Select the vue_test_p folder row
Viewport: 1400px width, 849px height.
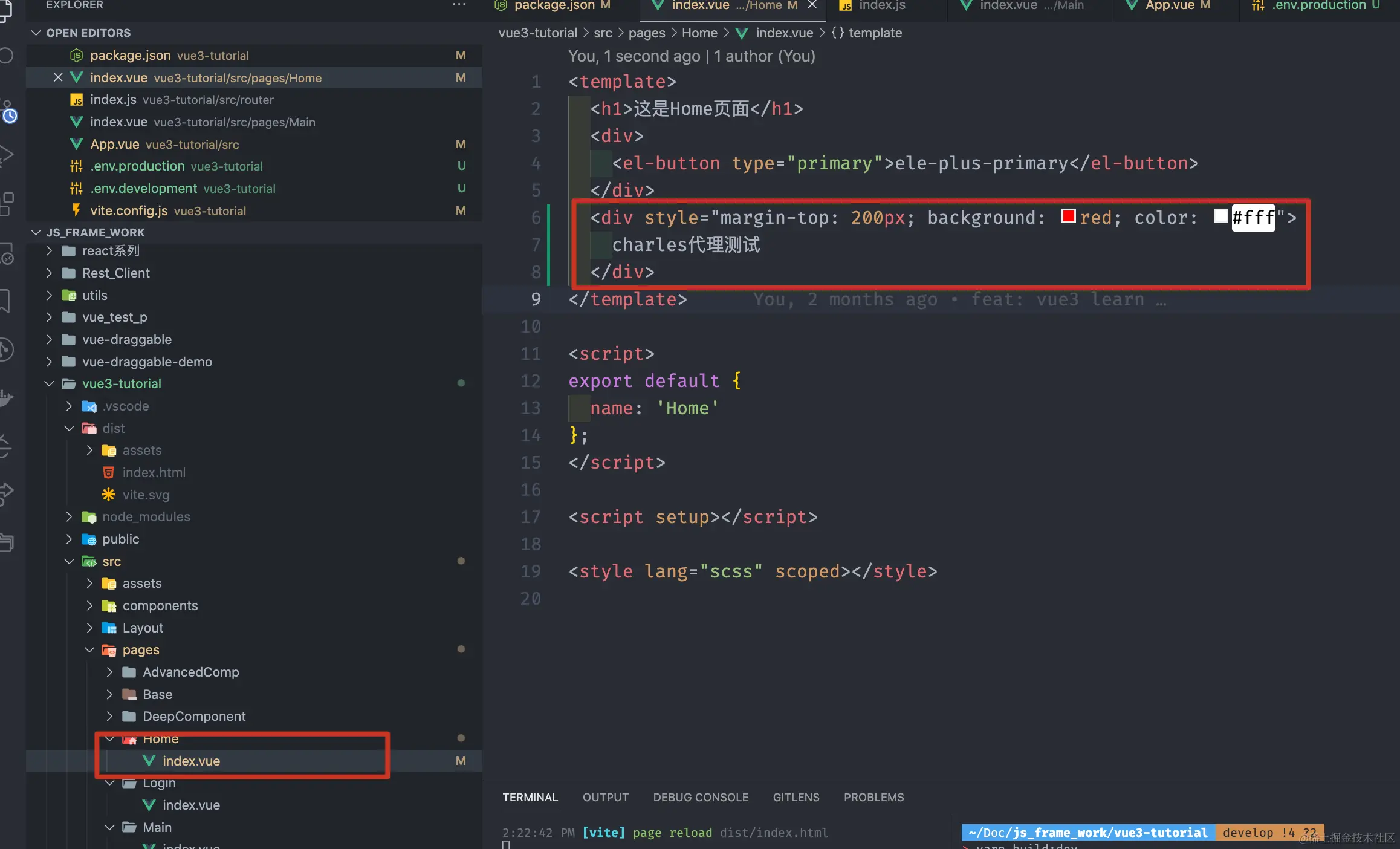pos(254,317)
